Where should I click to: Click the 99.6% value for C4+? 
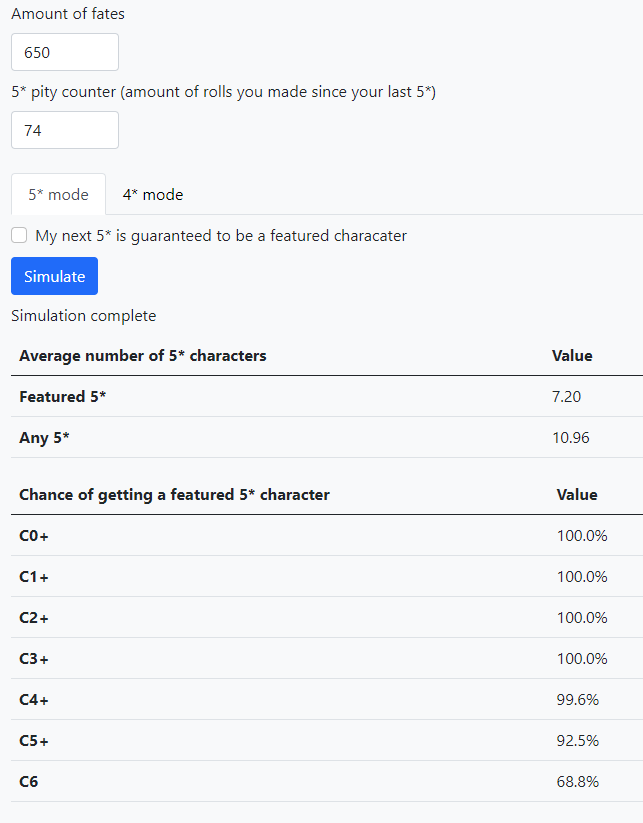pyautogui.click(x=577, y=699)
